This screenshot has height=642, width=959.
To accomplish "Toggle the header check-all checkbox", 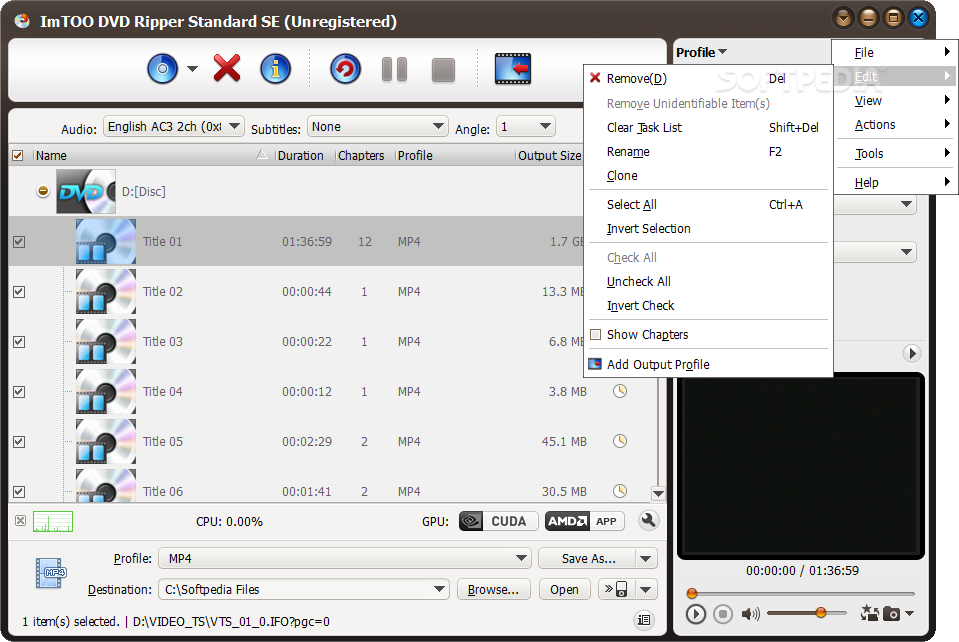I will click(x=18, y=155).
